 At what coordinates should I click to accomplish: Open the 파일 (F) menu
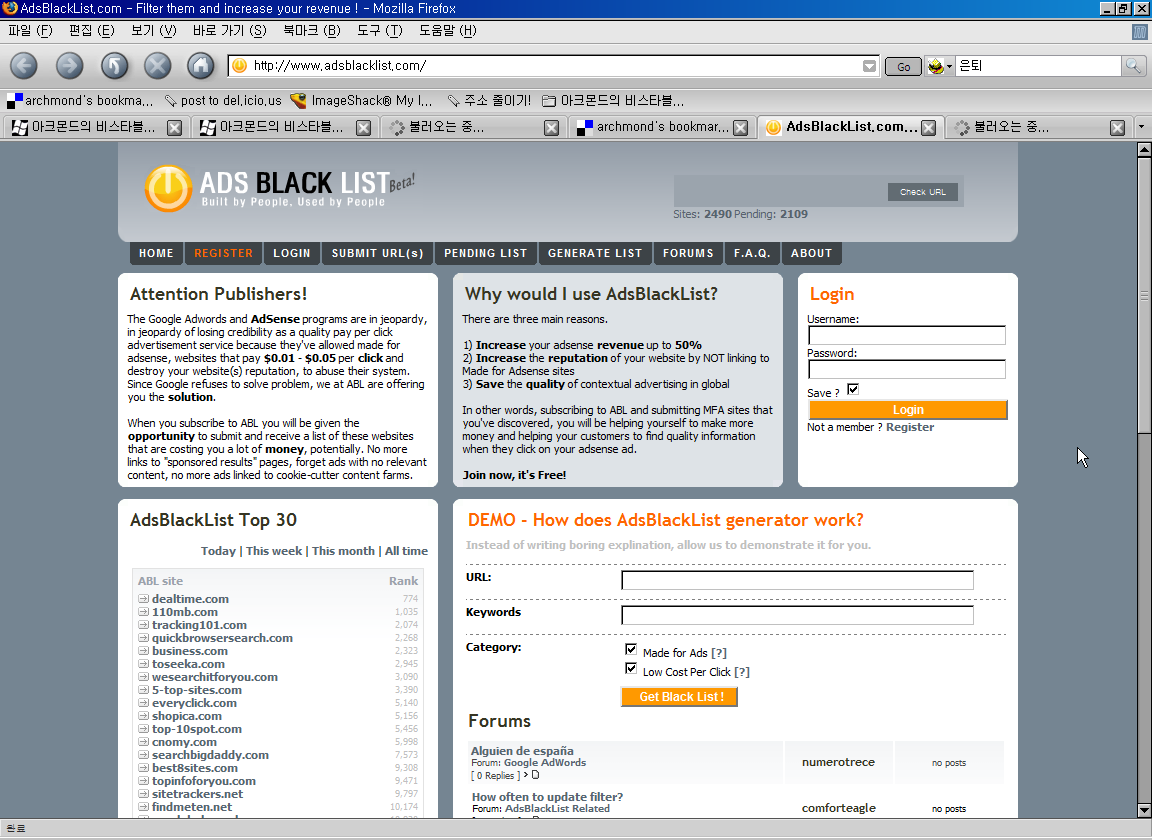[30, 31]
